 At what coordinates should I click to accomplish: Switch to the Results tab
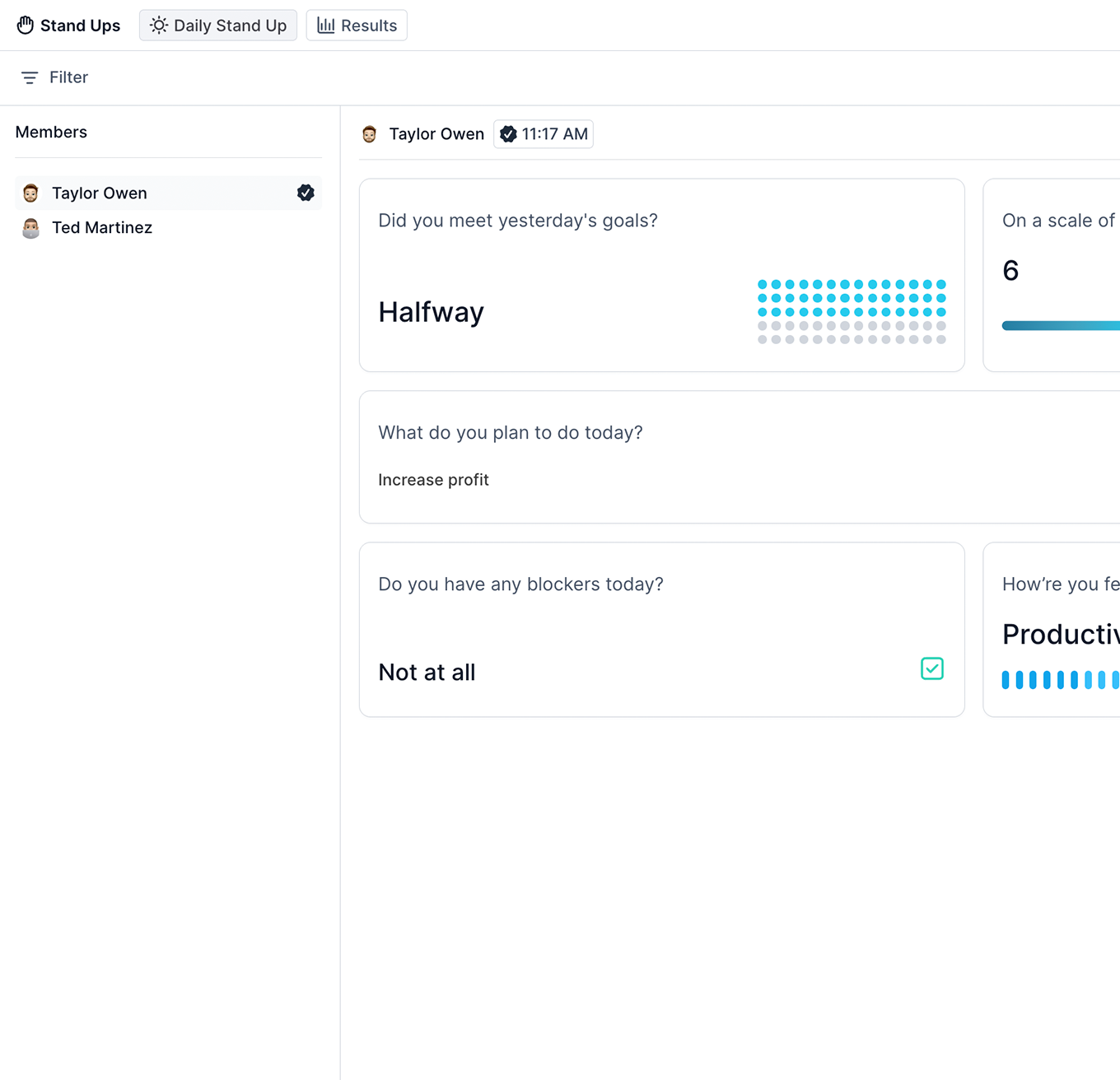[x=357, y=26]
